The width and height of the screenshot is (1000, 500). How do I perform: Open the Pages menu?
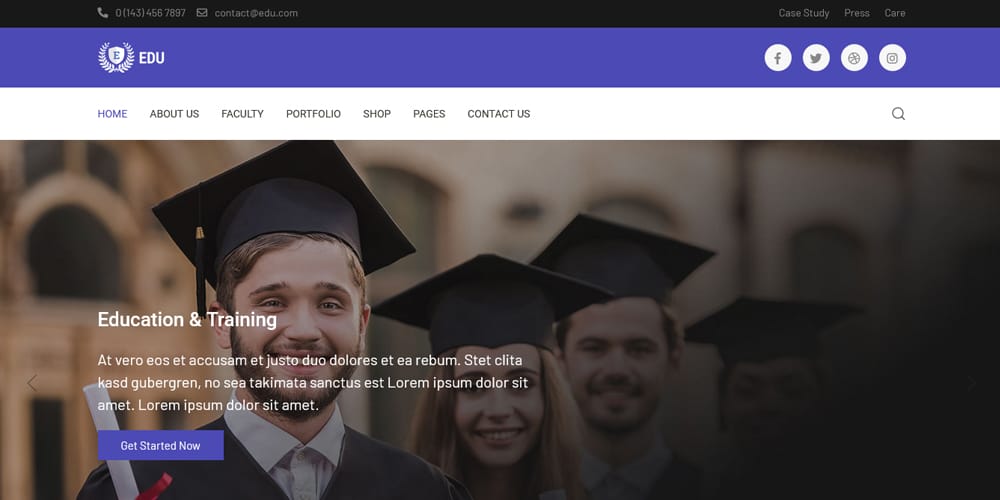coord(429,114)
